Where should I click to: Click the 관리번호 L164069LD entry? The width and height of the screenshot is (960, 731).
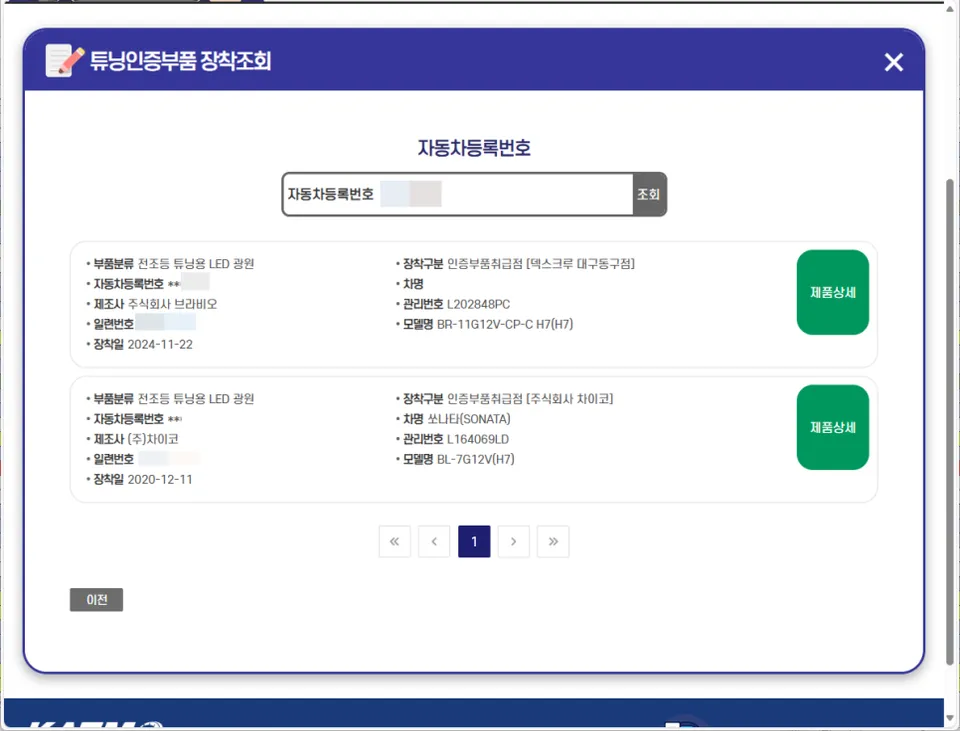[456, 439]
